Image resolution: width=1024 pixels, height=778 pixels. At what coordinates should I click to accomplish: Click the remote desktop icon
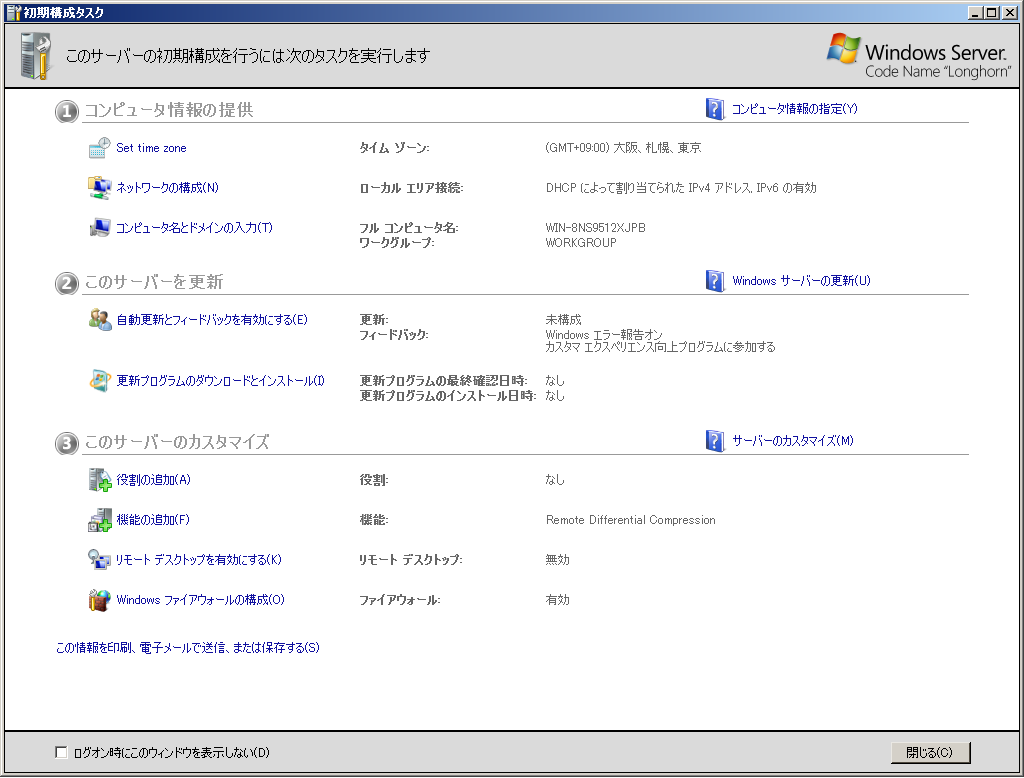[x=99, y=560]
